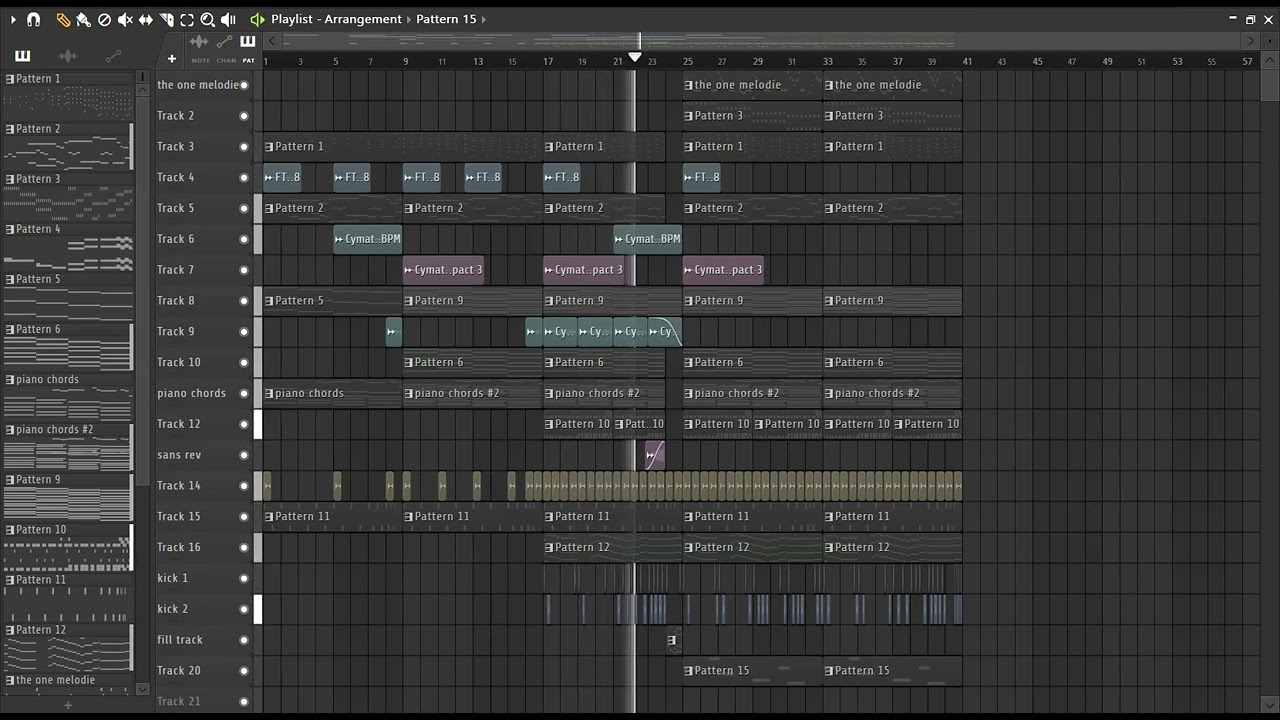Image resolution: width=1280 pixels, height=720 pixels.
Task: Select the Slip tool
Action: [x=146, y=19]
